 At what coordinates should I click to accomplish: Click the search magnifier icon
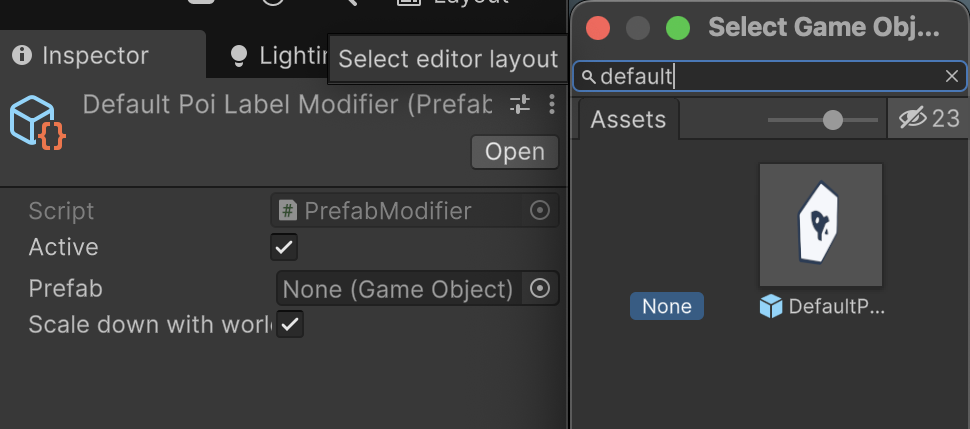590,77
